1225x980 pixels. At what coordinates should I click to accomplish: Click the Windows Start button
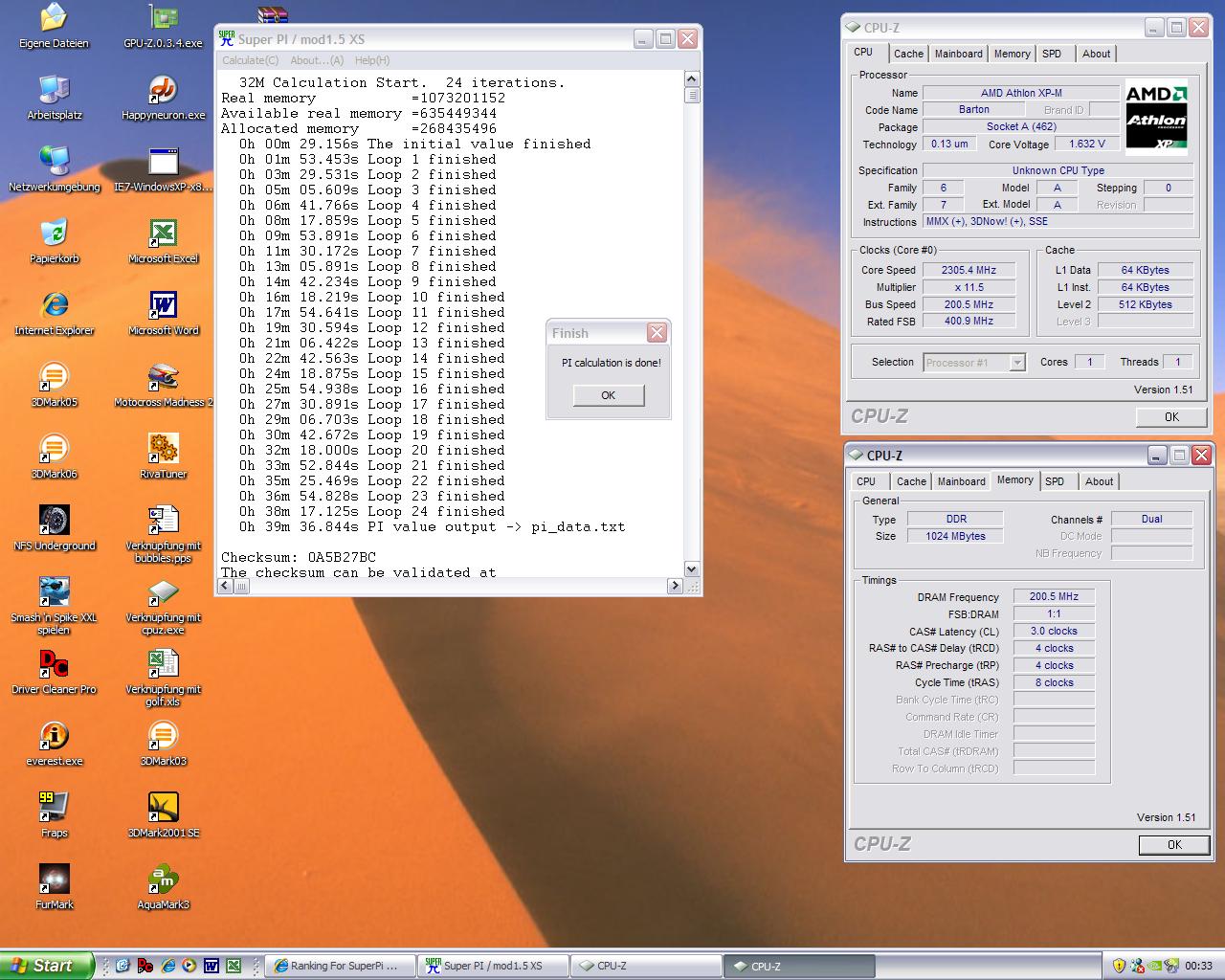[47, 966]
